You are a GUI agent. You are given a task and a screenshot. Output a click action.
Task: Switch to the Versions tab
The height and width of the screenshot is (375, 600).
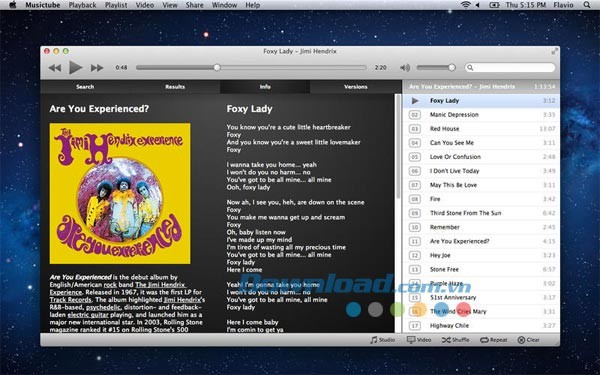[355, 87]
